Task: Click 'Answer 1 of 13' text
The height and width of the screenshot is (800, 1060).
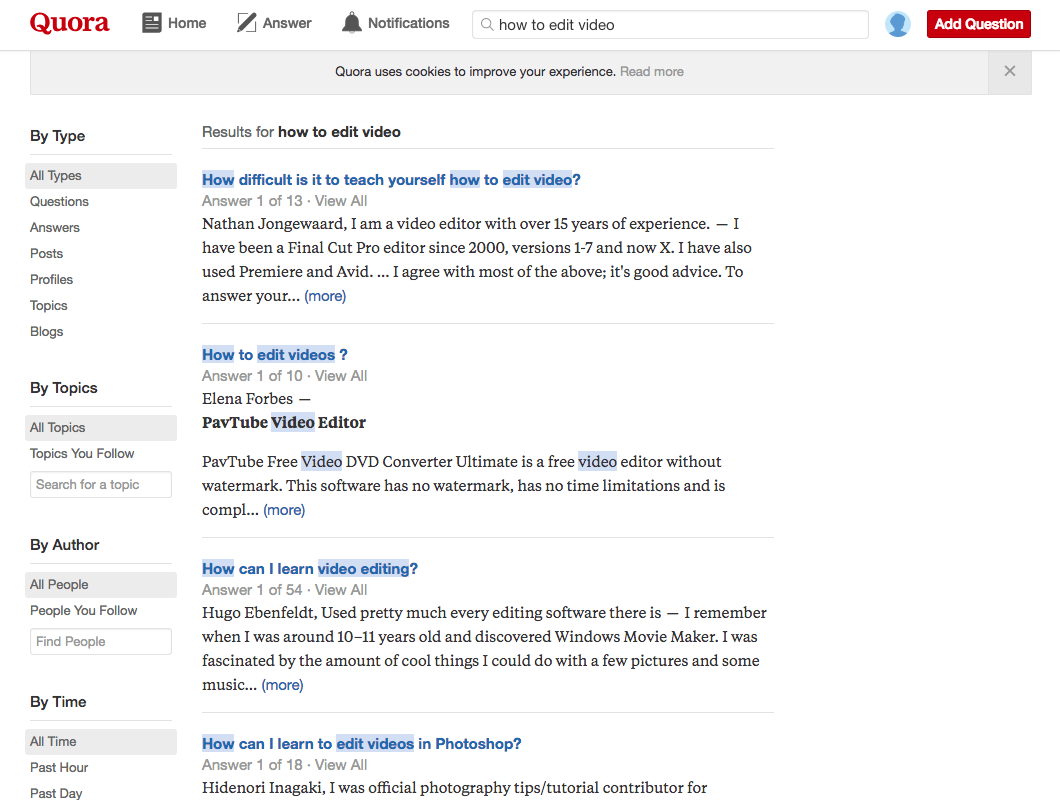Action: (252, 201)
